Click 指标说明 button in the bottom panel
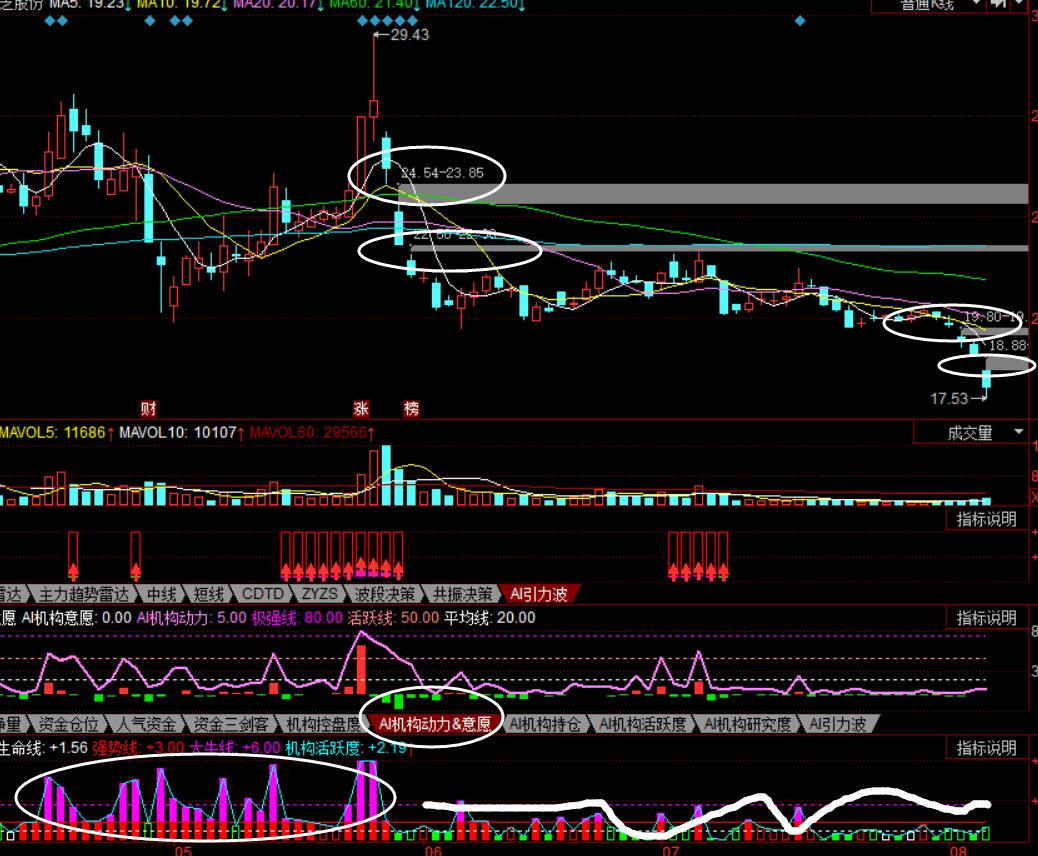This screenshot has height=856, width=1038. click(986, 748)
